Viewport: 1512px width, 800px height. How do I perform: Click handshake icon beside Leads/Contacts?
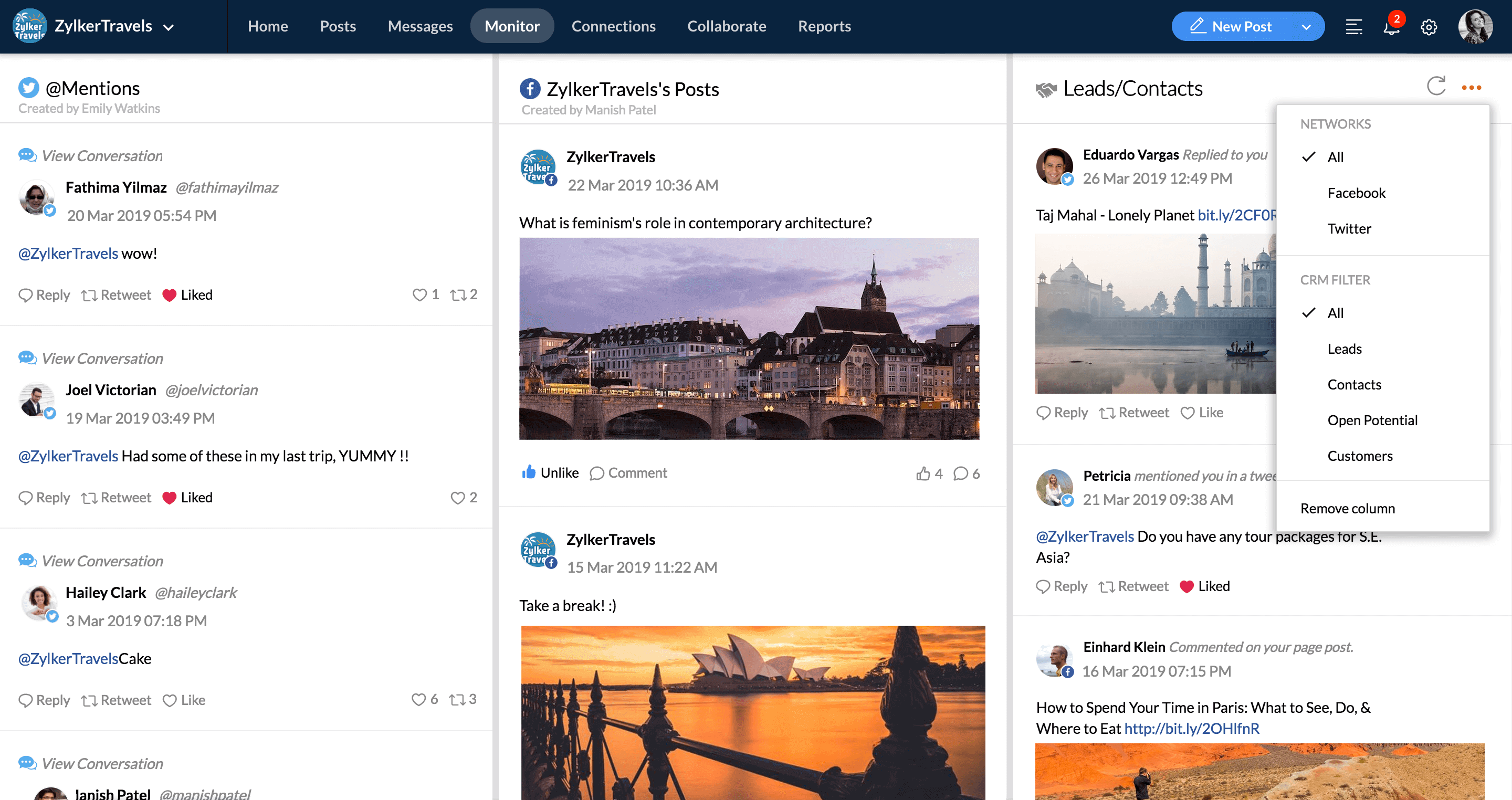(1046, 89)
